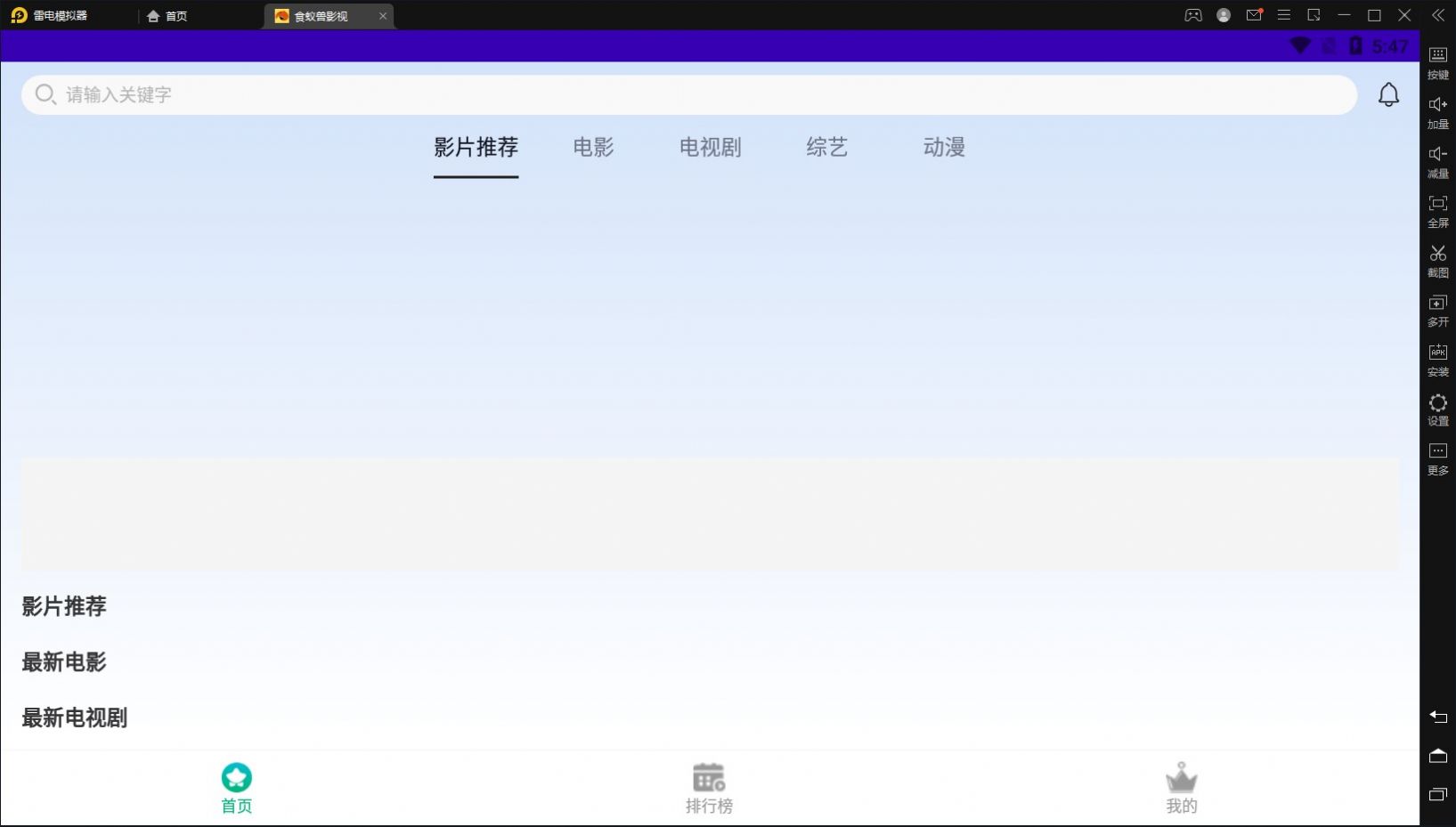Open the 排行榜 bottom navigation item
1456x827 pixels.
click(708, 787)
